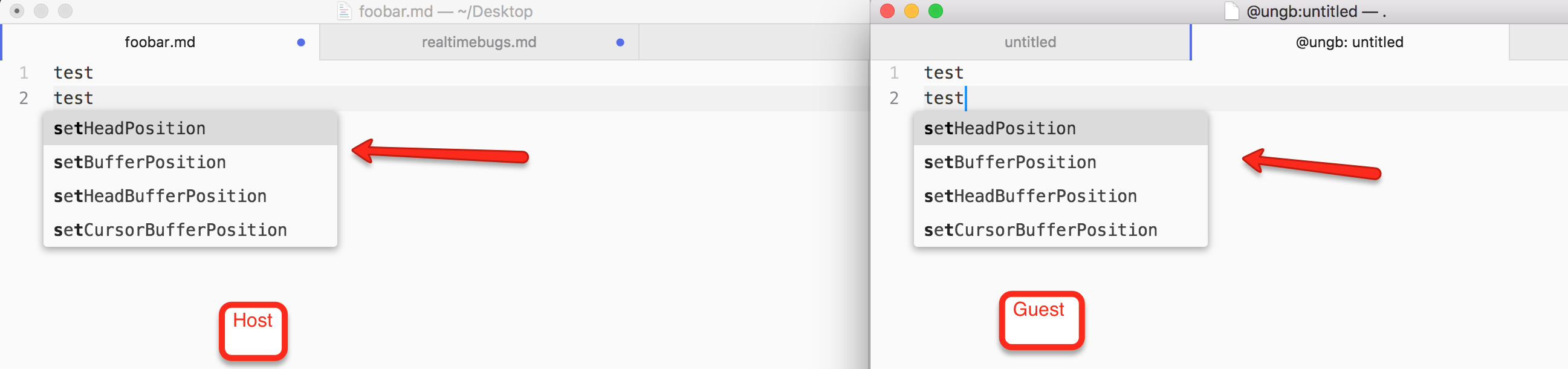Click the document icon in foobar.md title bar
The image size is (1568, 369).
point(345,11)
